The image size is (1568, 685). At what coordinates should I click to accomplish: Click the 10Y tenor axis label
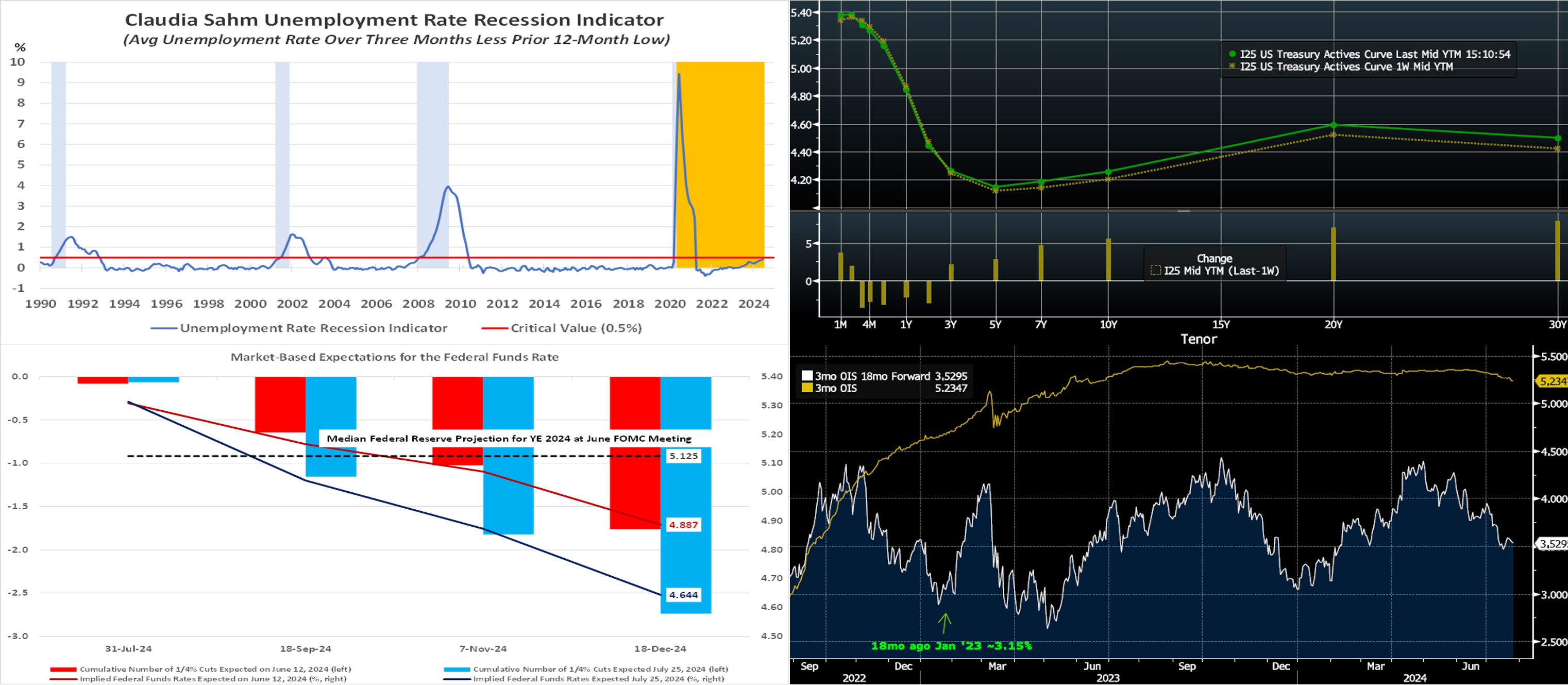click(x=1108, y=325)
